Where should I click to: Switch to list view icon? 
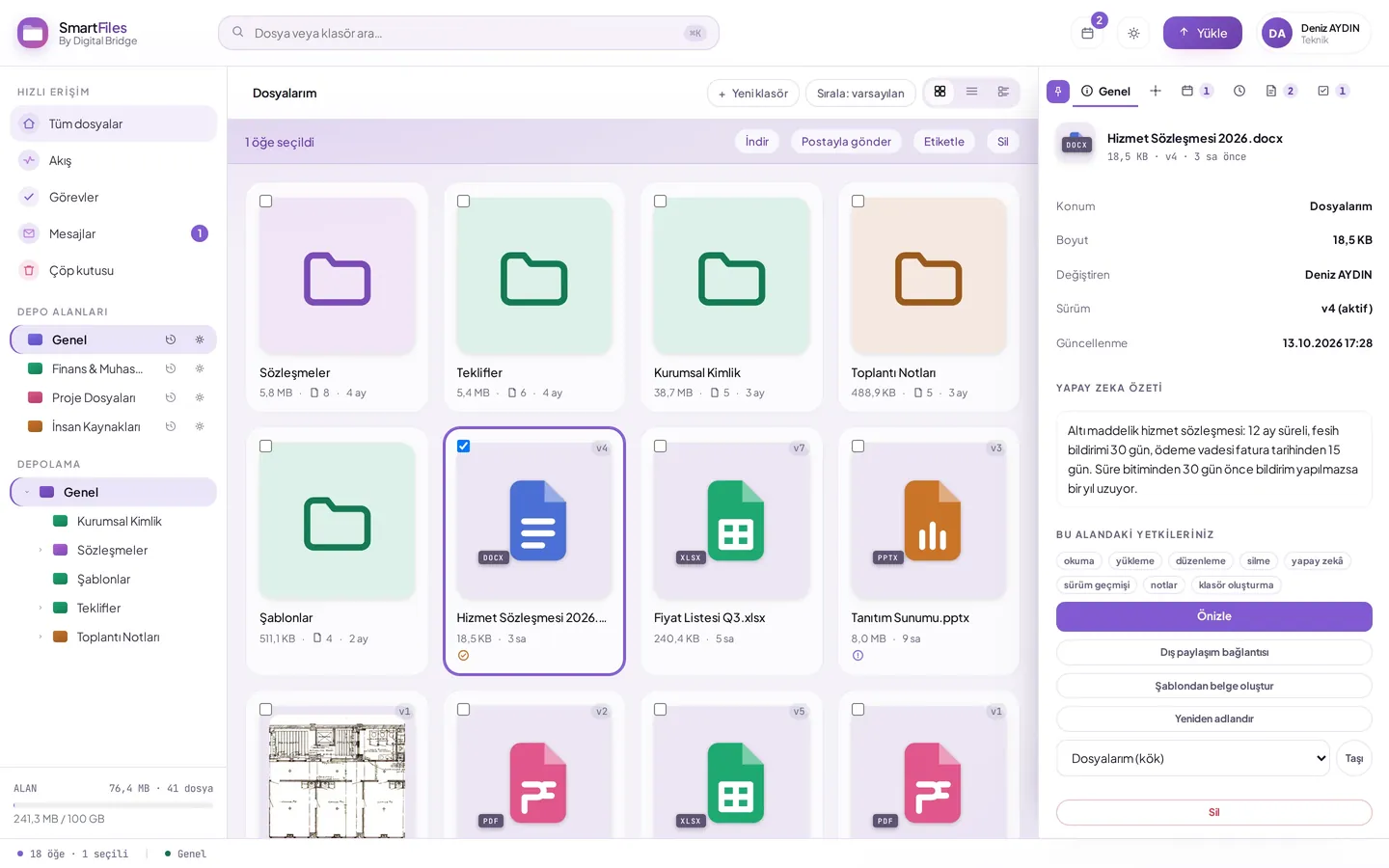(x=971, y=92)
